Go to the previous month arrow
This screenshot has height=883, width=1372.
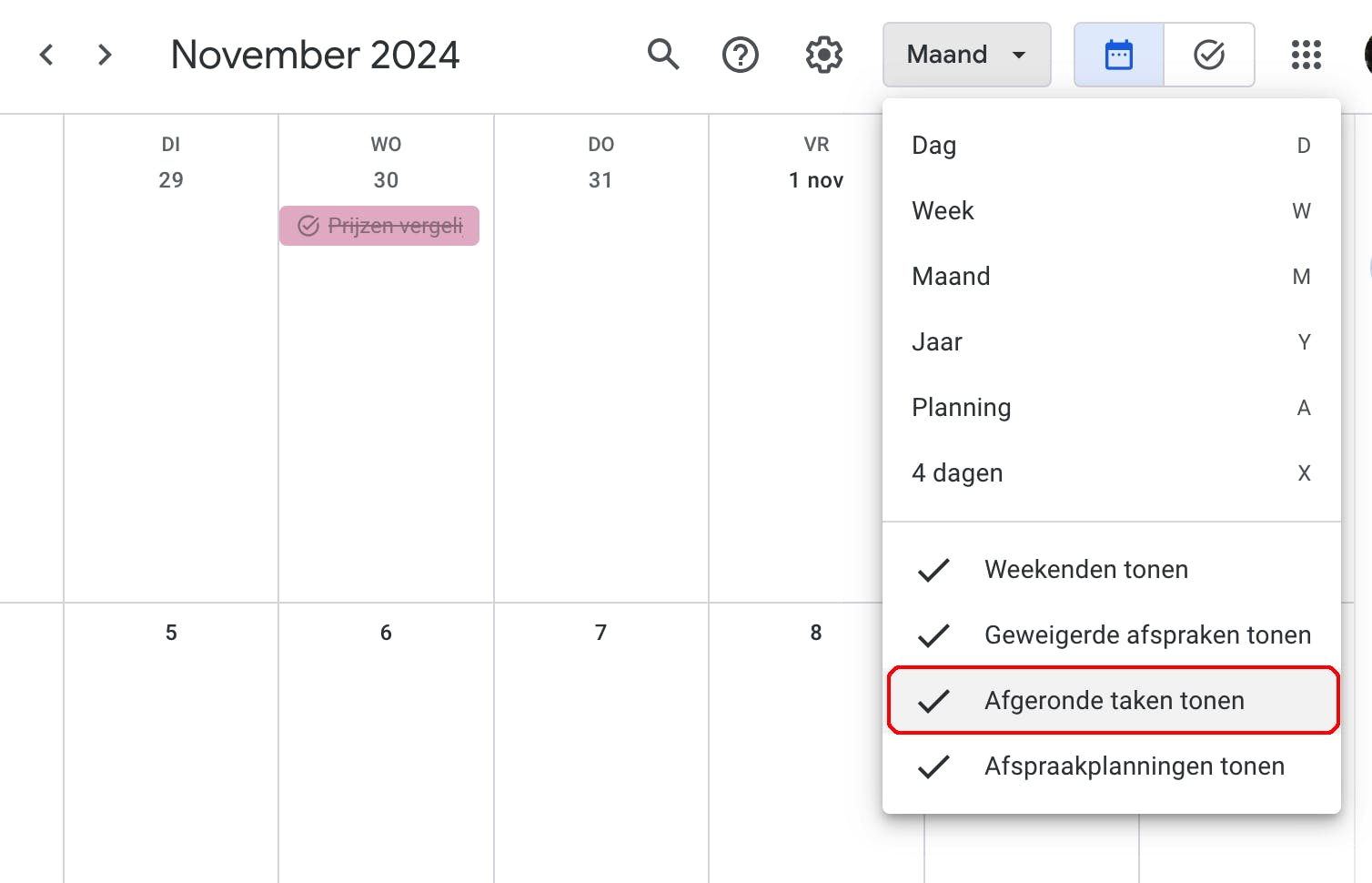point(47,55)
